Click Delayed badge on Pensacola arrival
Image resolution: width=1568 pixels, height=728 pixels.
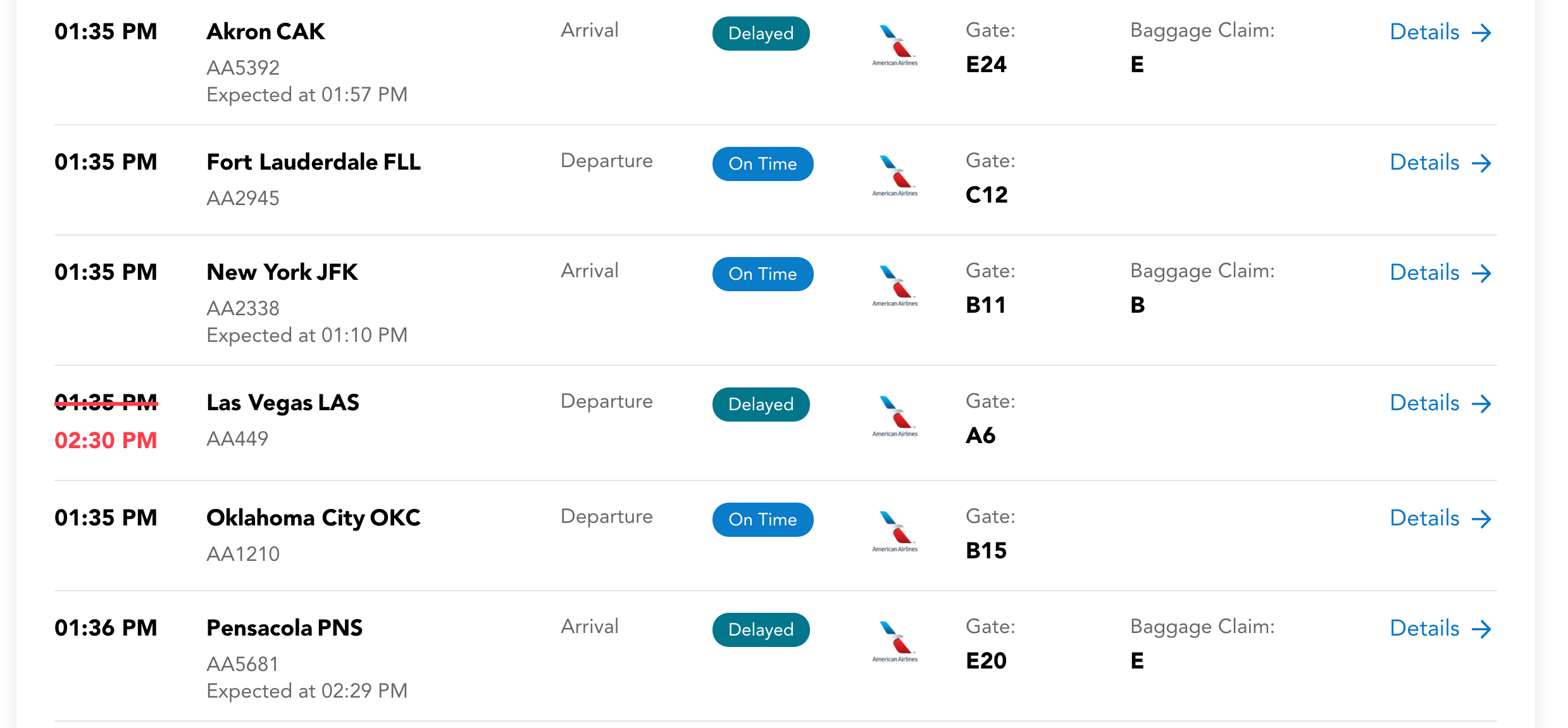761,630
